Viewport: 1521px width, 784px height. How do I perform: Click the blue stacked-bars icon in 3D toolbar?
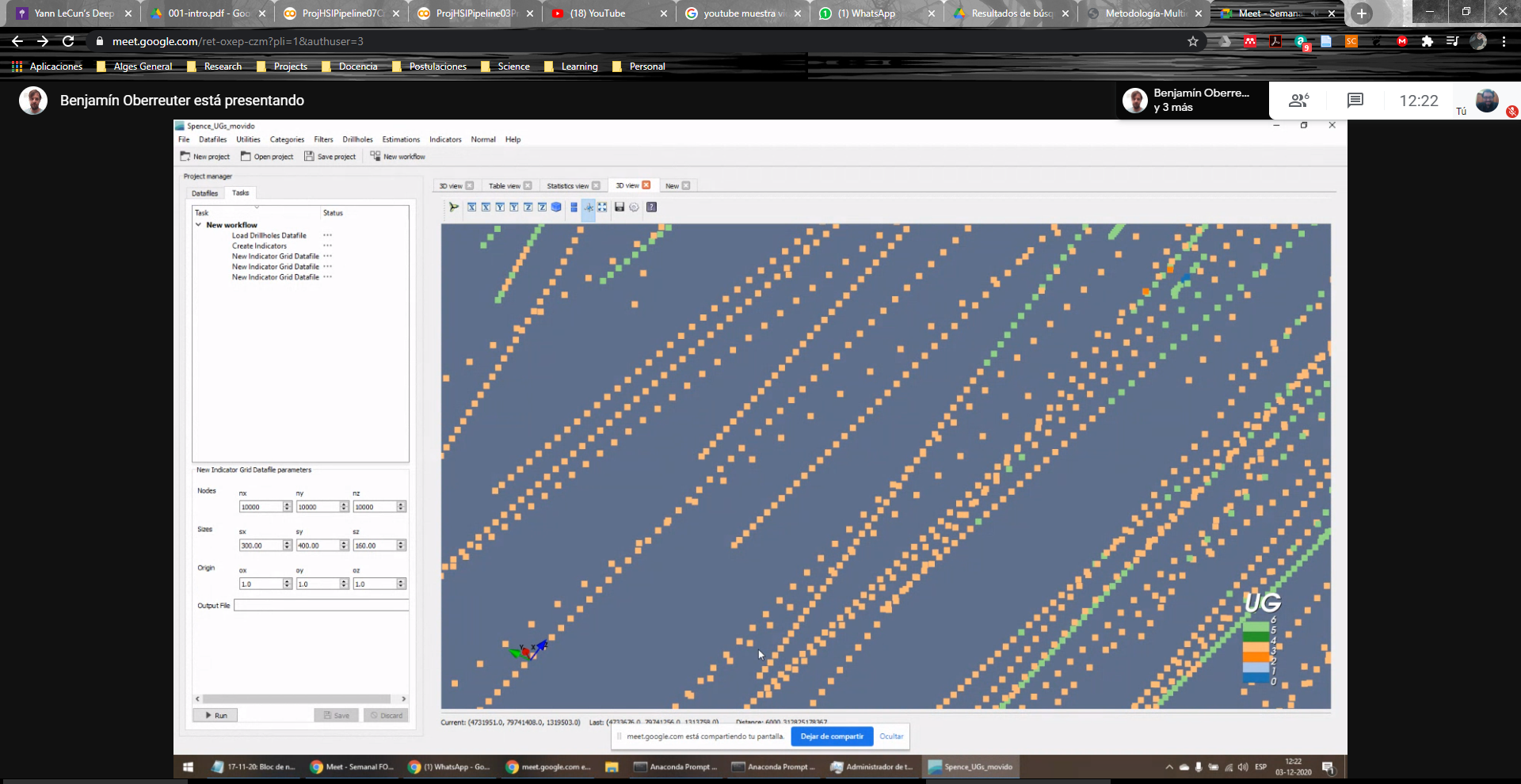coord(574,207)
